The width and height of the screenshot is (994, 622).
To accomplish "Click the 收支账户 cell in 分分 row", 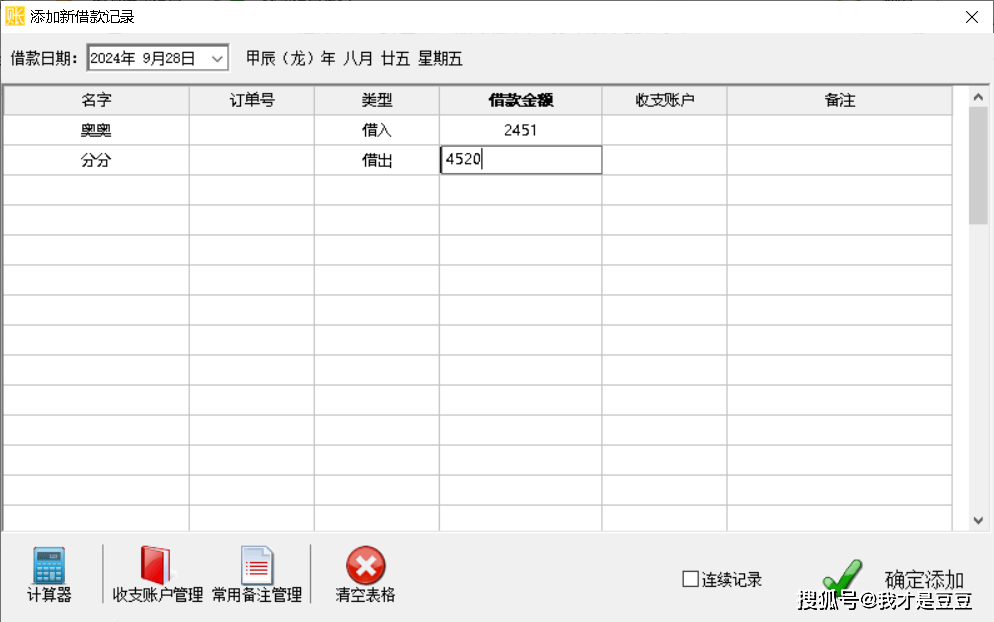I will tap(664, 160).
